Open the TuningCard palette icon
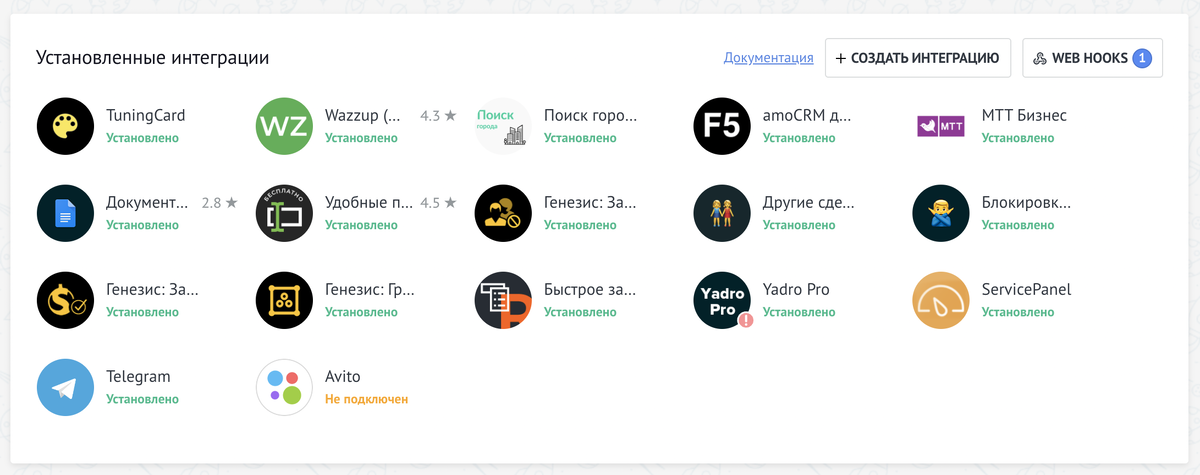Screen dimensions: 1200x475 click(65, 126)
